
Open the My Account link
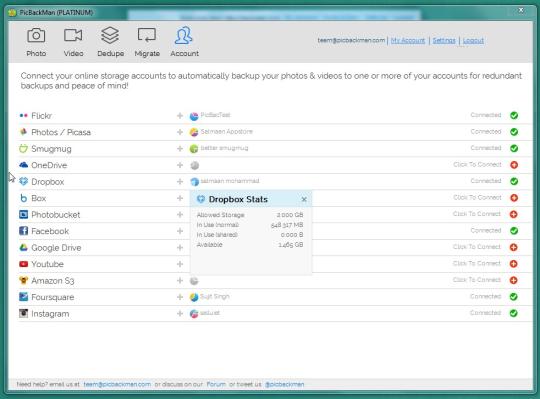pyautogui.click(x=408, y=41)
